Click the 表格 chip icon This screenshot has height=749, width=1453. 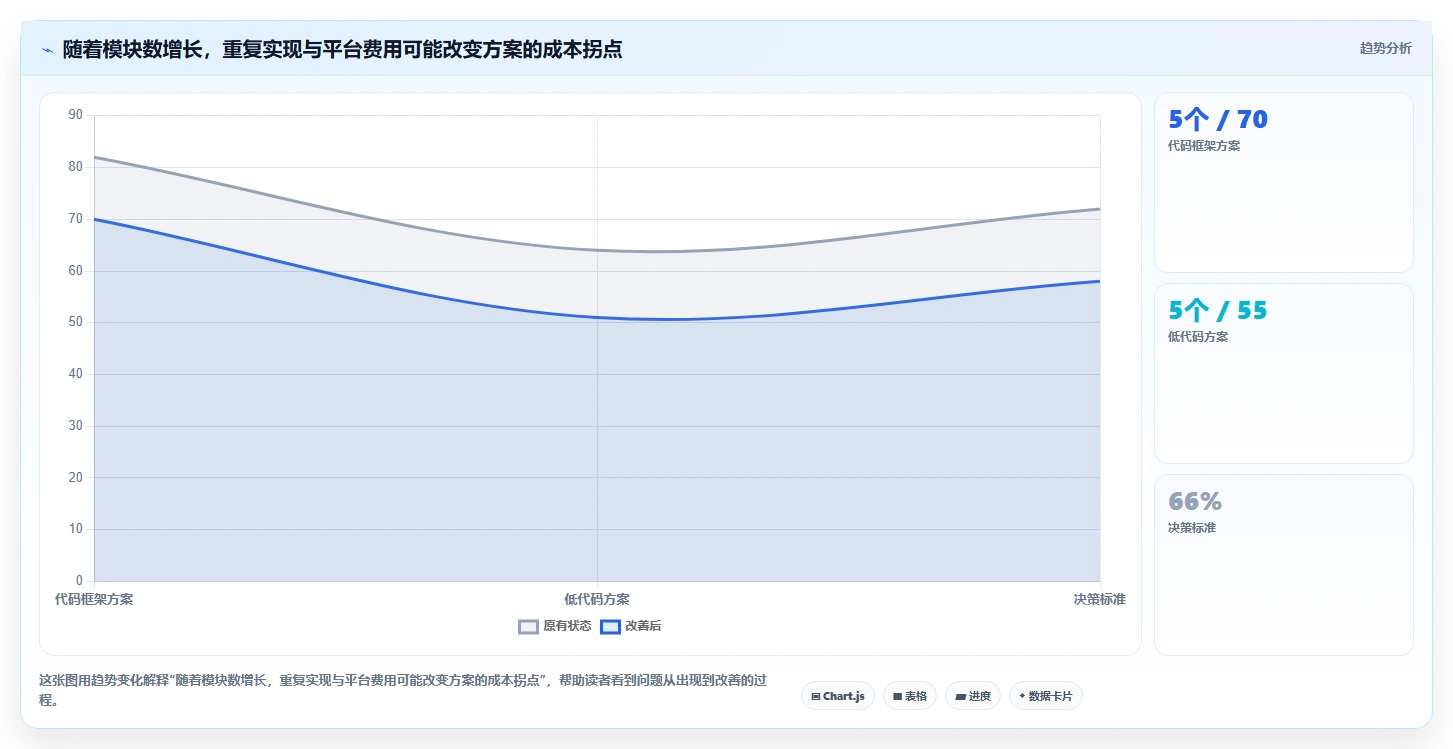click(897, 696)
